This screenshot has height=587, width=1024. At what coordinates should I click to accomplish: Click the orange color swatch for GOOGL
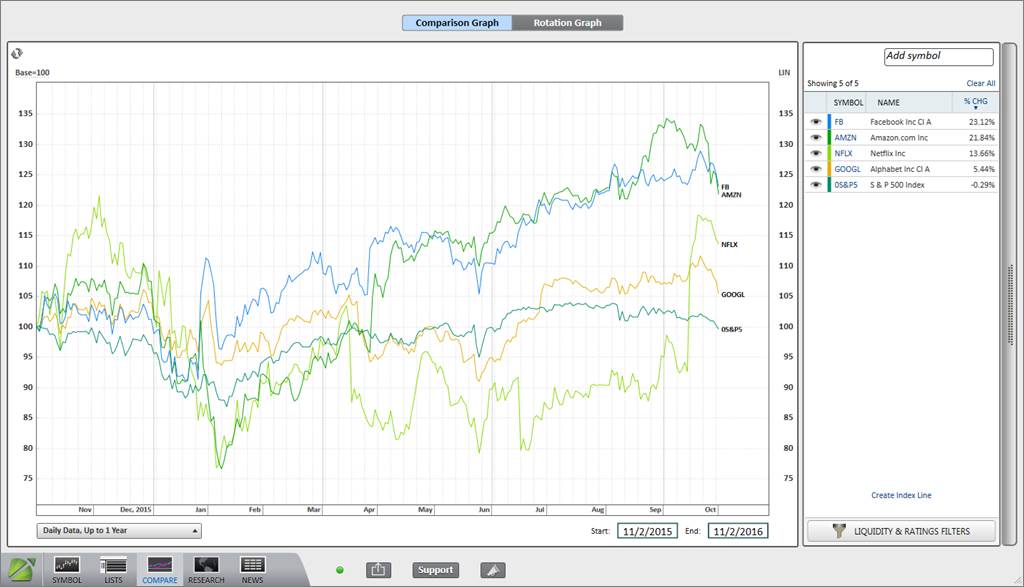[829, 169]
